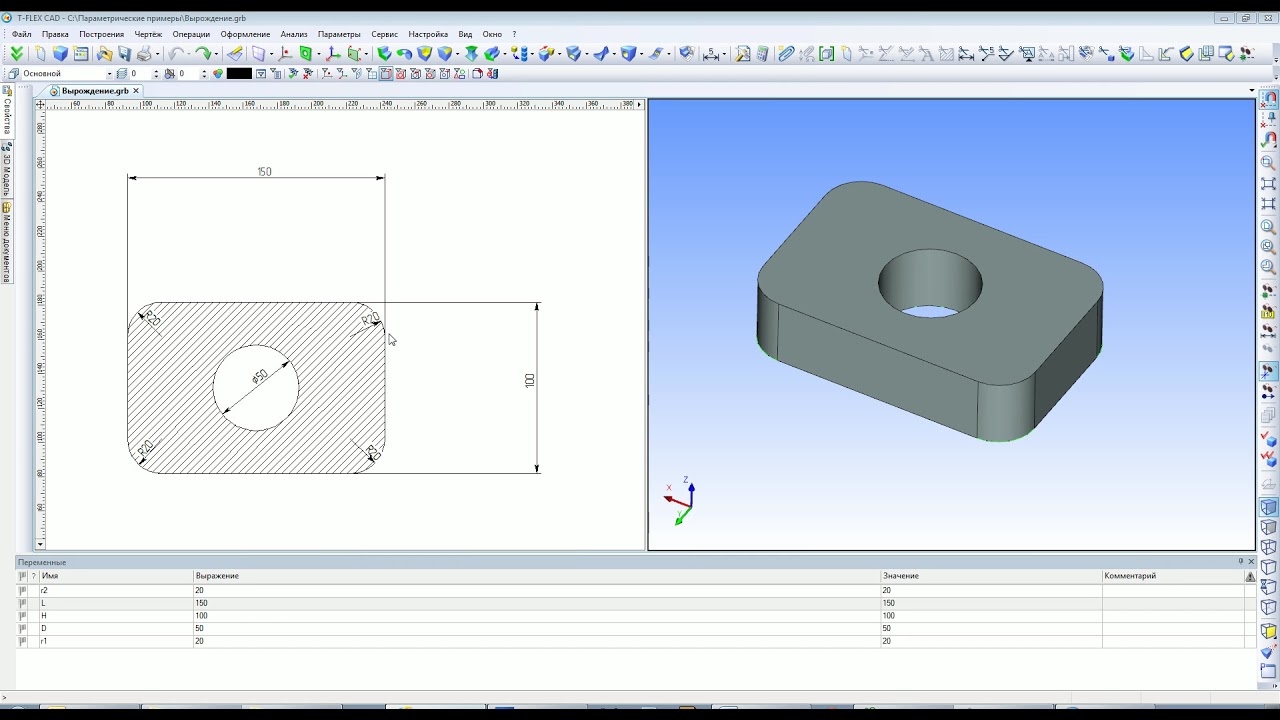1280x720 pixels.
Task: Select the workplane creation icon
Action: [258, 53]
